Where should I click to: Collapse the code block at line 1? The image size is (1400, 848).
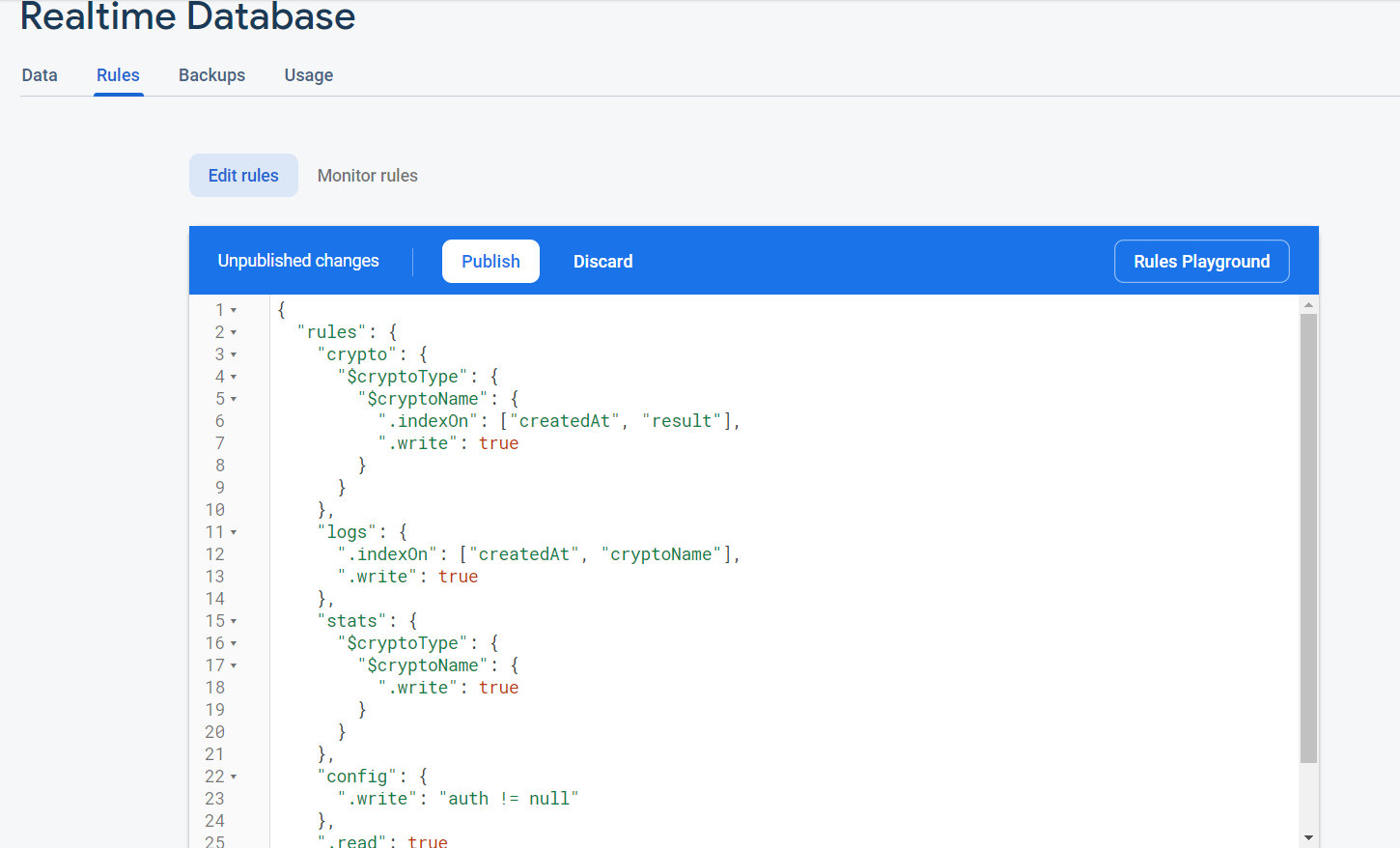234,311
